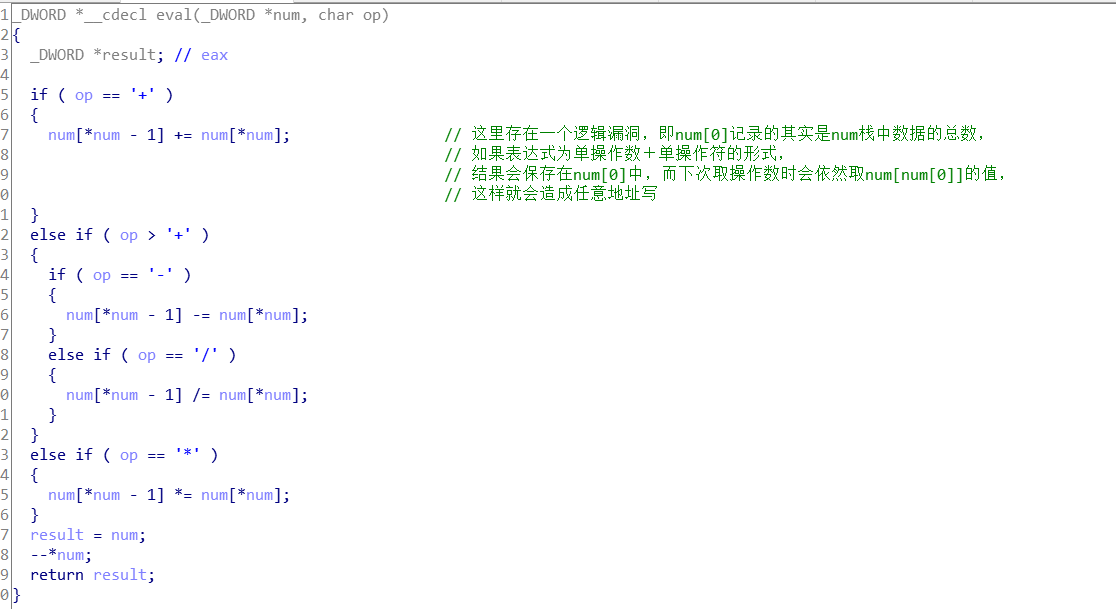Screen dimensions: 1116x609
Task: Click the third comment line mentioning num[num[0]]
Action: coord(725,175)
